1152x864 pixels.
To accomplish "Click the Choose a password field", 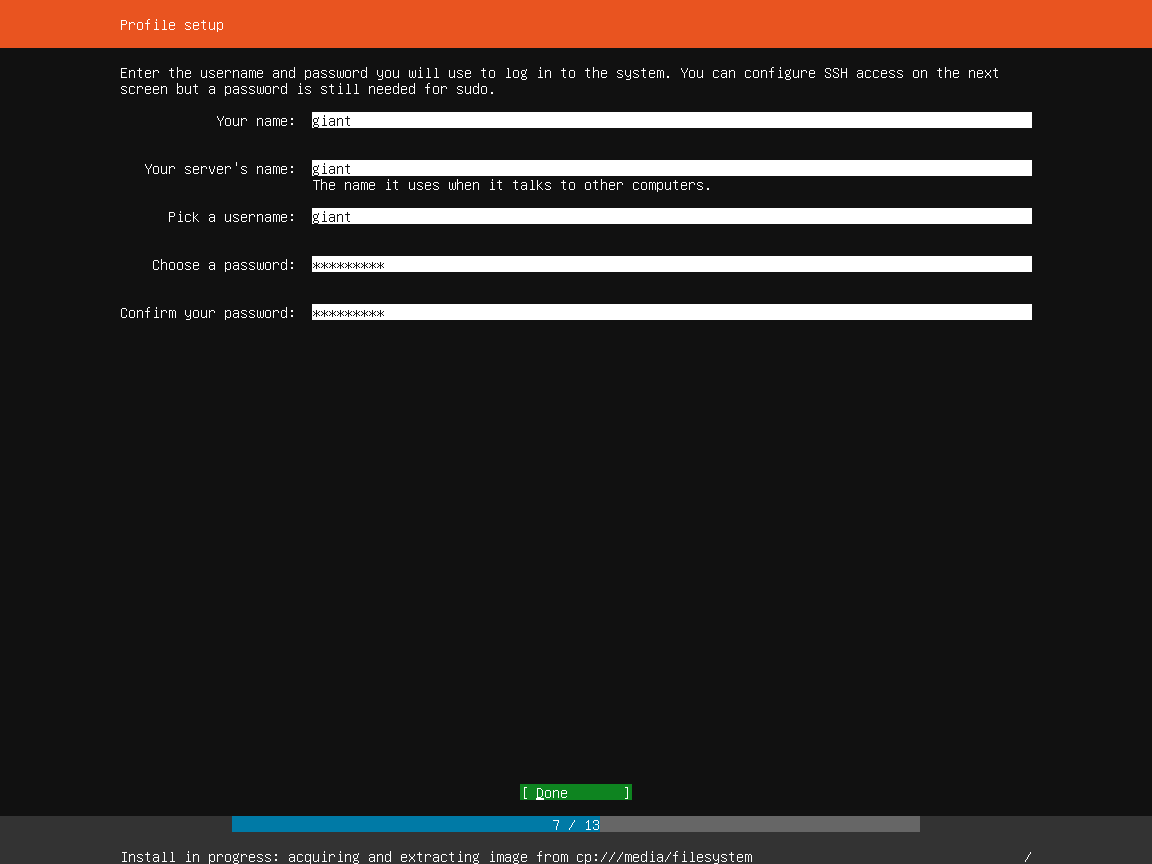I will [672, 264].
